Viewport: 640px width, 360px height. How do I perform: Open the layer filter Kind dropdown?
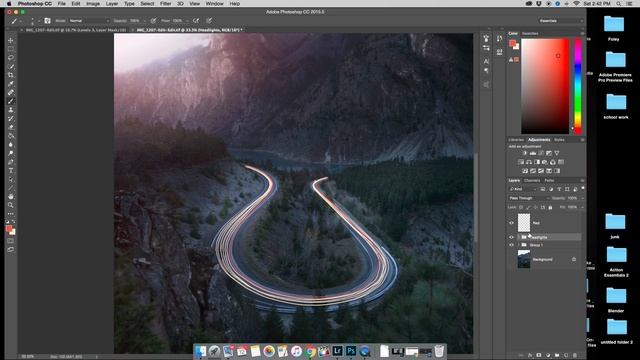click(x=522, y=189)
